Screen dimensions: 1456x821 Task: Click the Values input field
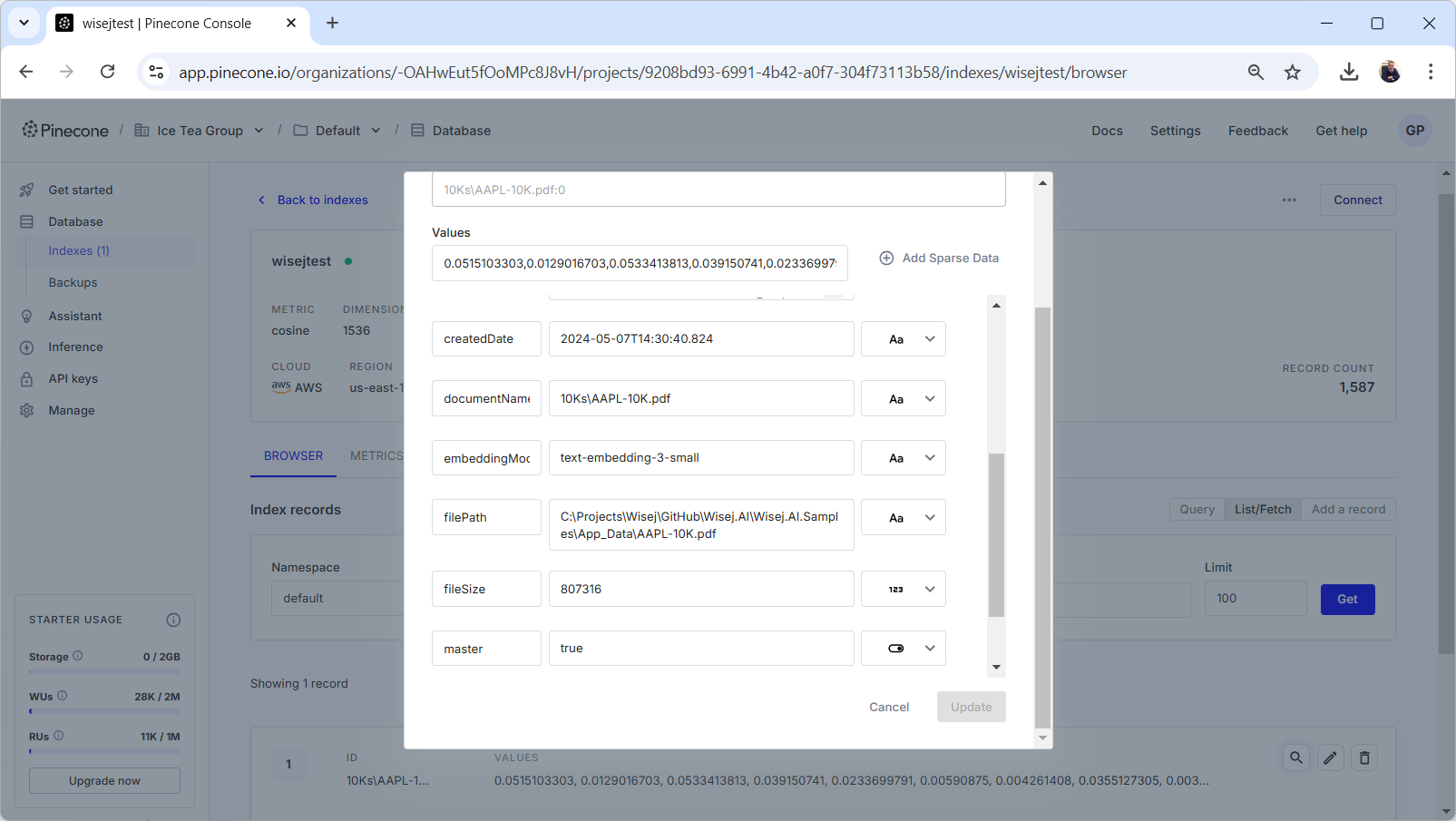pos(640,263)
